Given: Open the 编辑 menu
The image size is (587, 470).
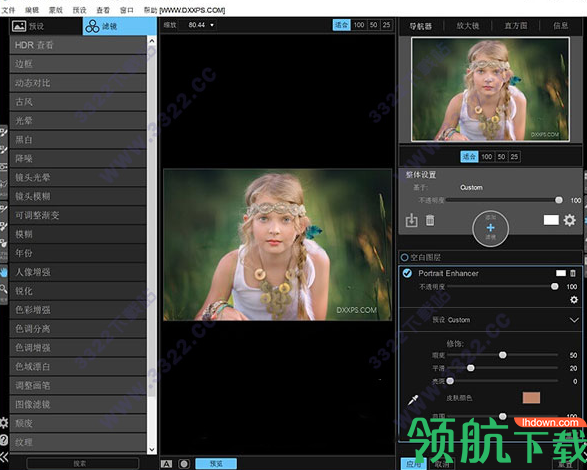Looking at the screenshot, I should (32, 10).
